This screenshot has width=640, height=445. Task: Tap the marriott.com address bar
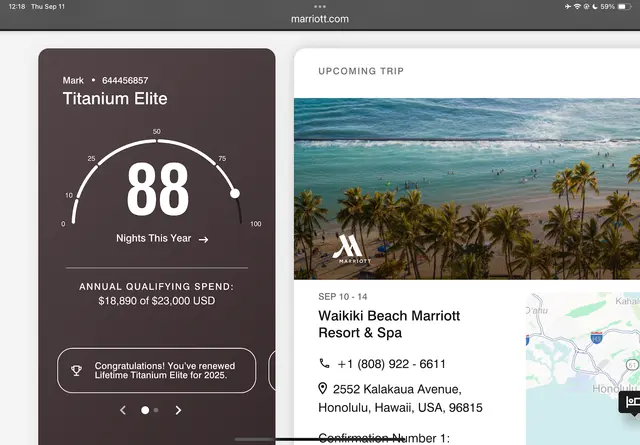coord(320,19)
